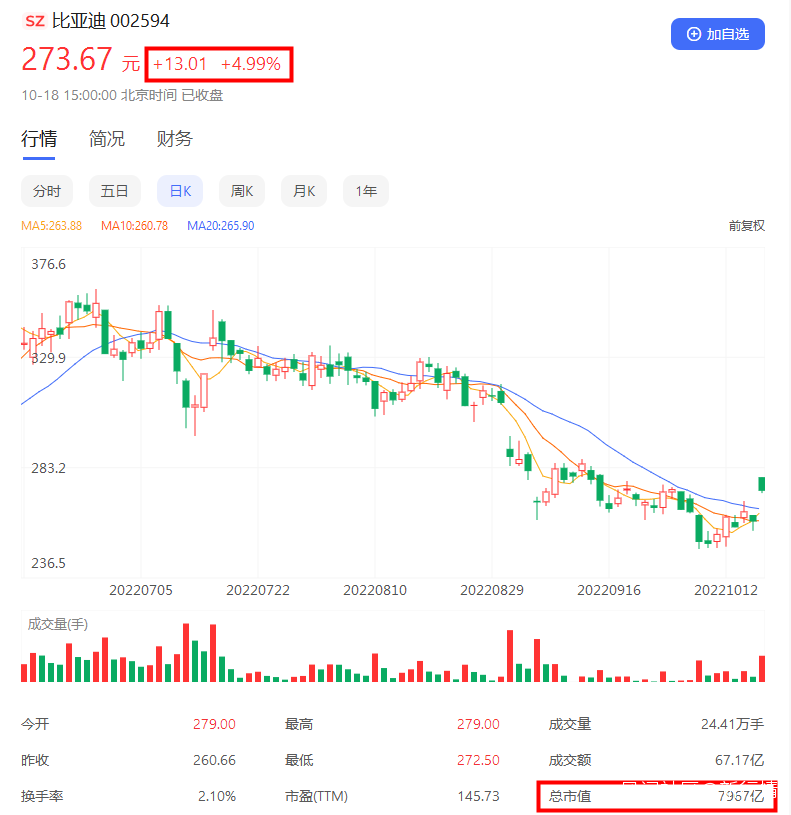Screen dimensions: 791x815
Task: Select the 日K chart period
Action: click(x=180, y=191)
